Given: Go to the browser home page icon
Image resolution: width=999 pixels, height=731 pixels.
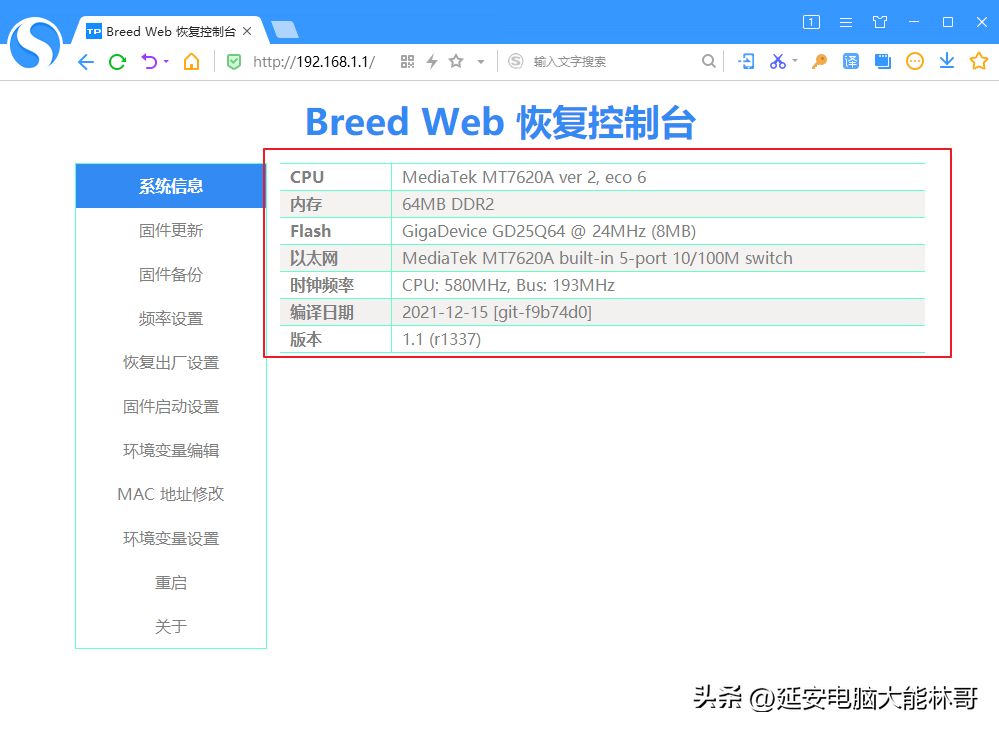Looking at the screenshot, I should [x=191, y=61].
